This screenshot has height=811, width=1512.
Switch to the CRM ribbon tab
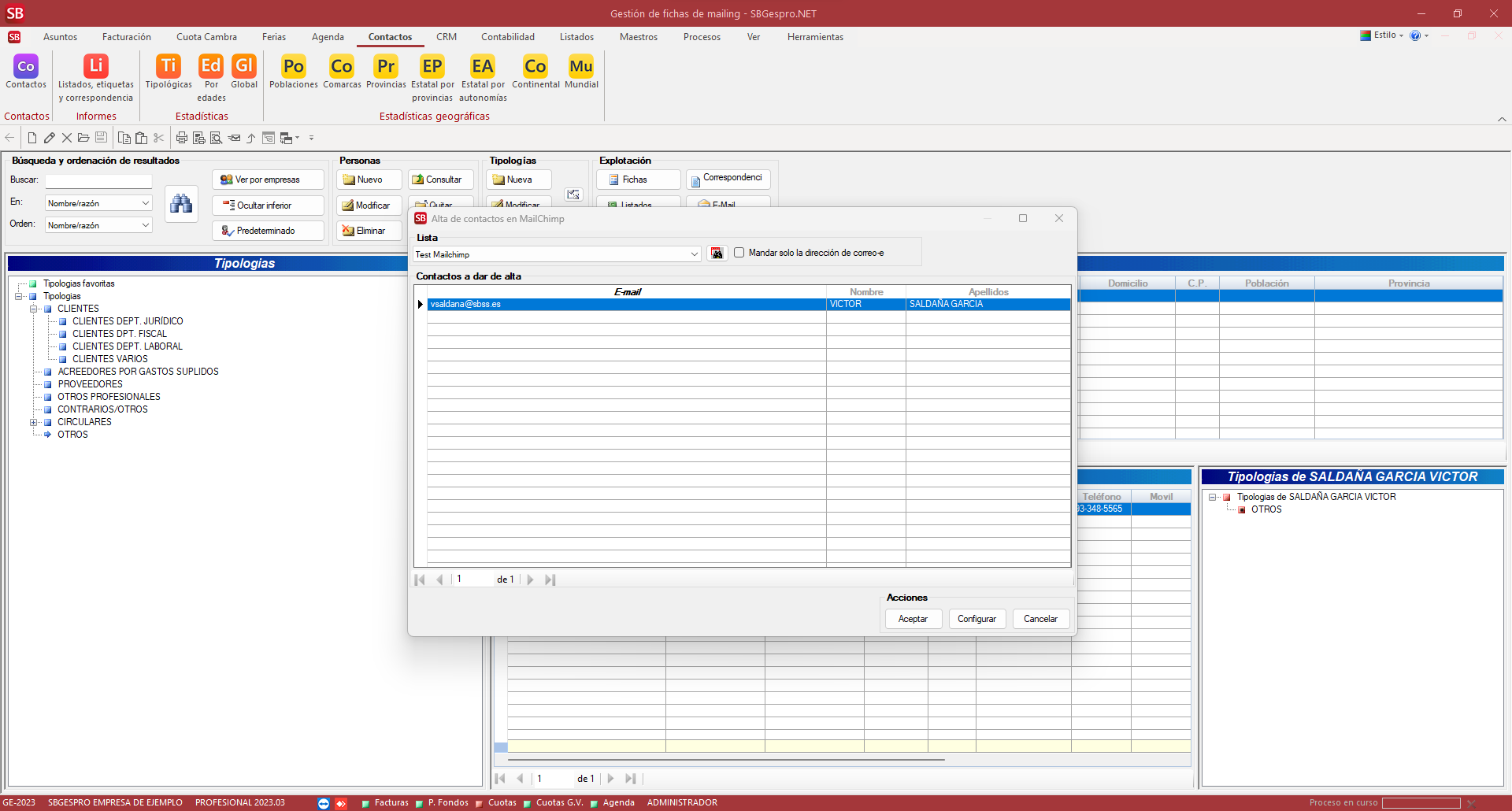(x=447, y=37)
